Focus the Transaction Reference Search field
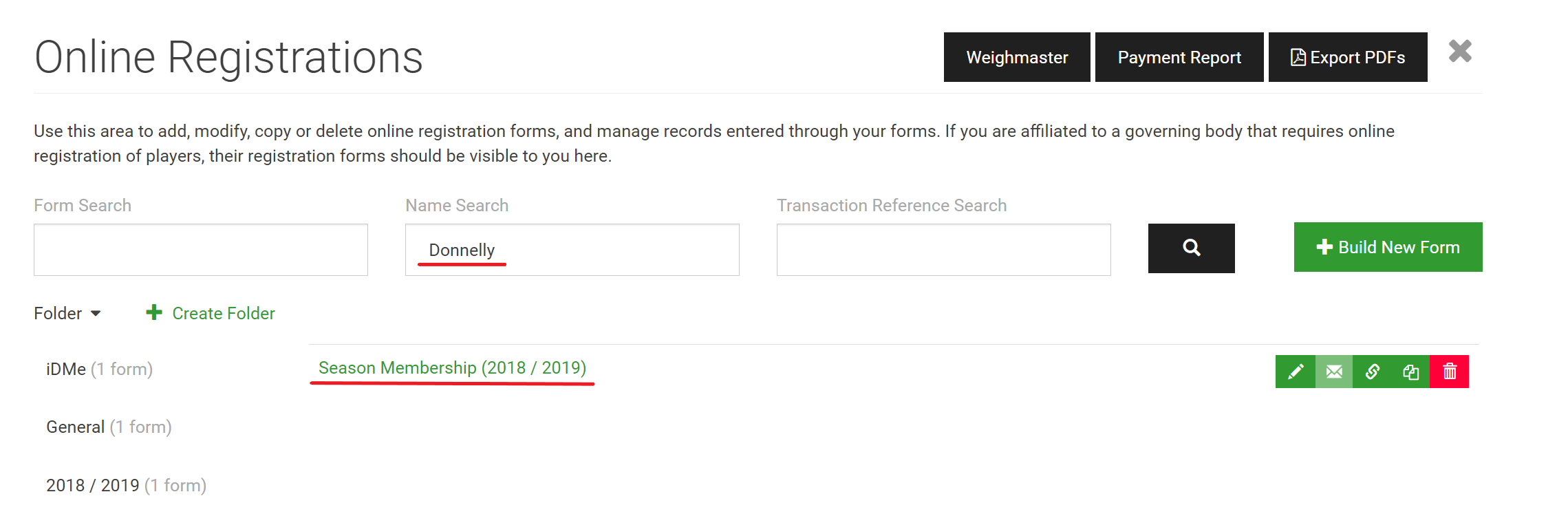 [944, 250]
